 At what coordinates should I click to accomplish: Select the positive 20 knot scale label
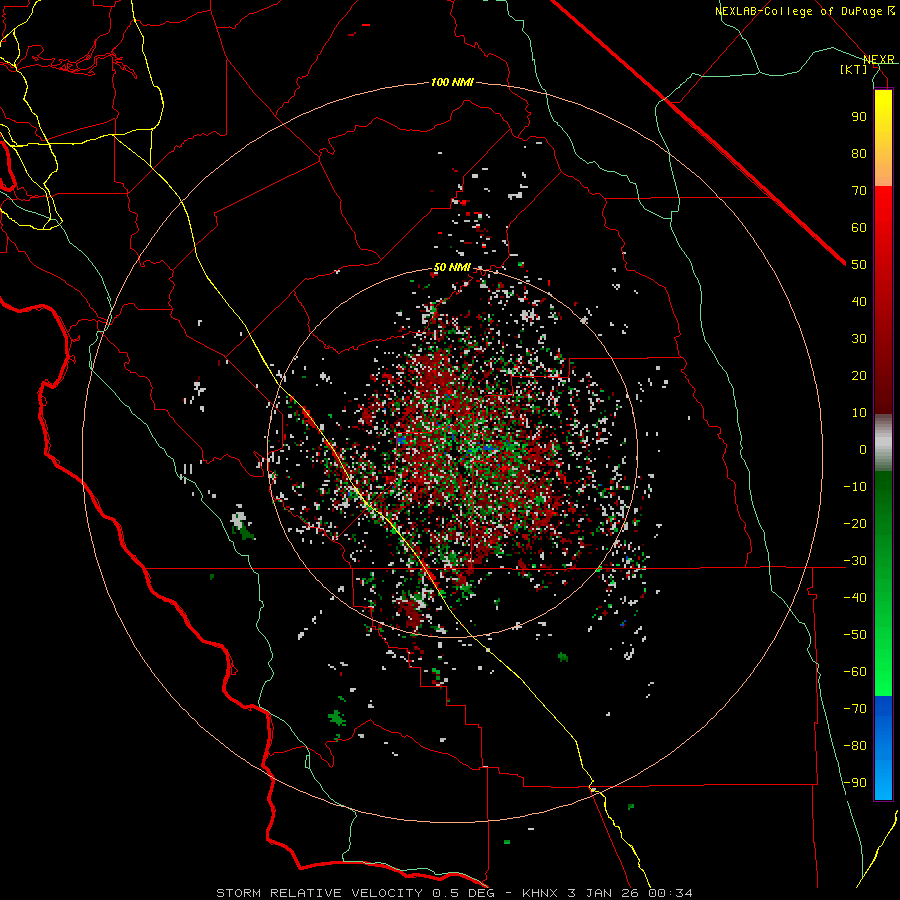point(859,375)
